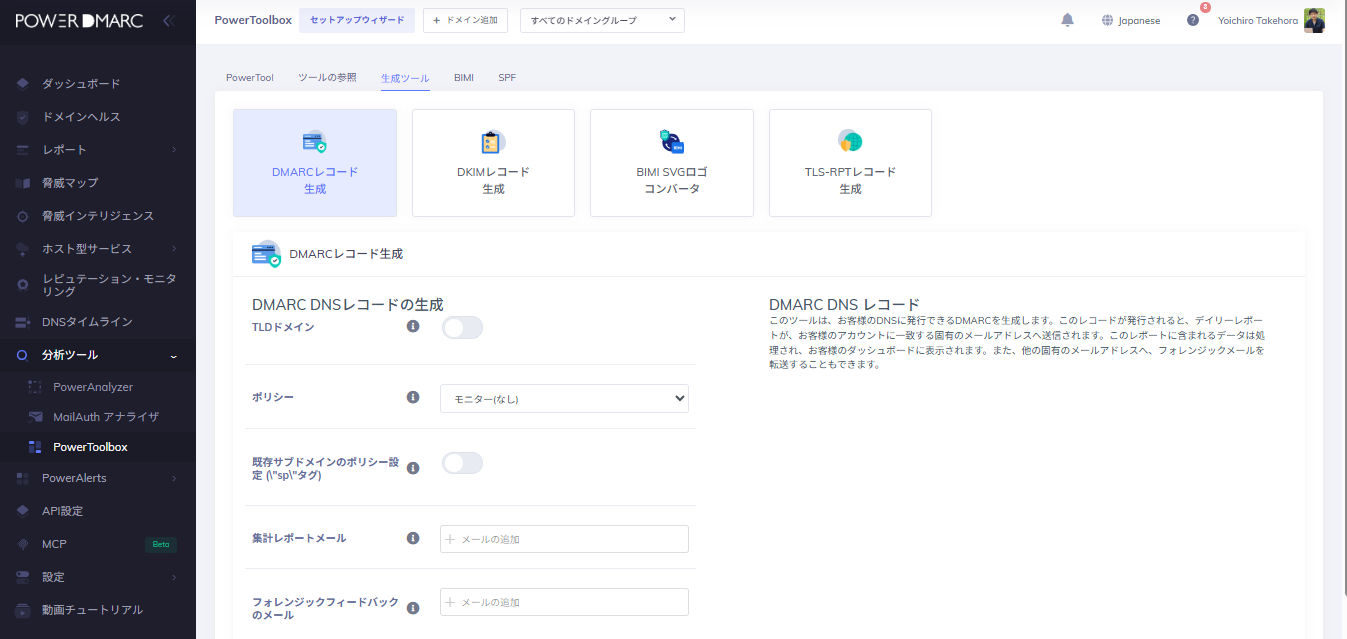Click the 脅威マップ icon
Viewport: 1347px width, 639px height.
coord(23,183)
